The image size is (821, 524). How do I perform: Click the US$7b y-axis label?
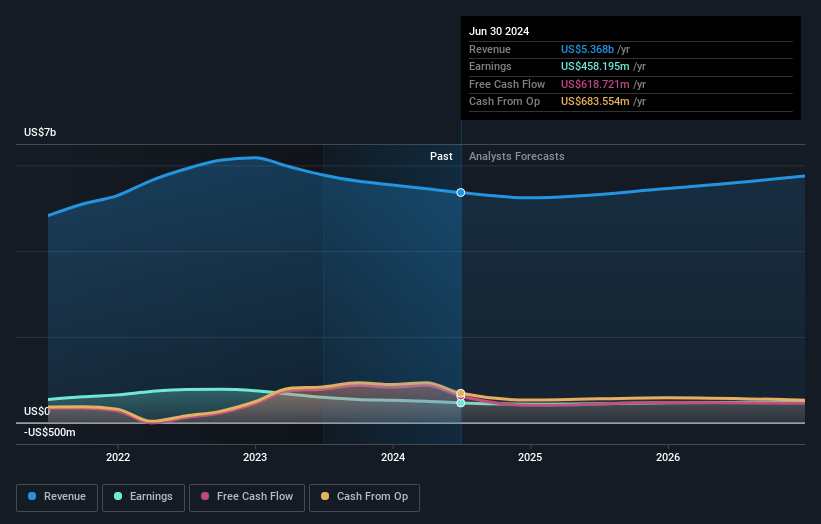point(40,132)
